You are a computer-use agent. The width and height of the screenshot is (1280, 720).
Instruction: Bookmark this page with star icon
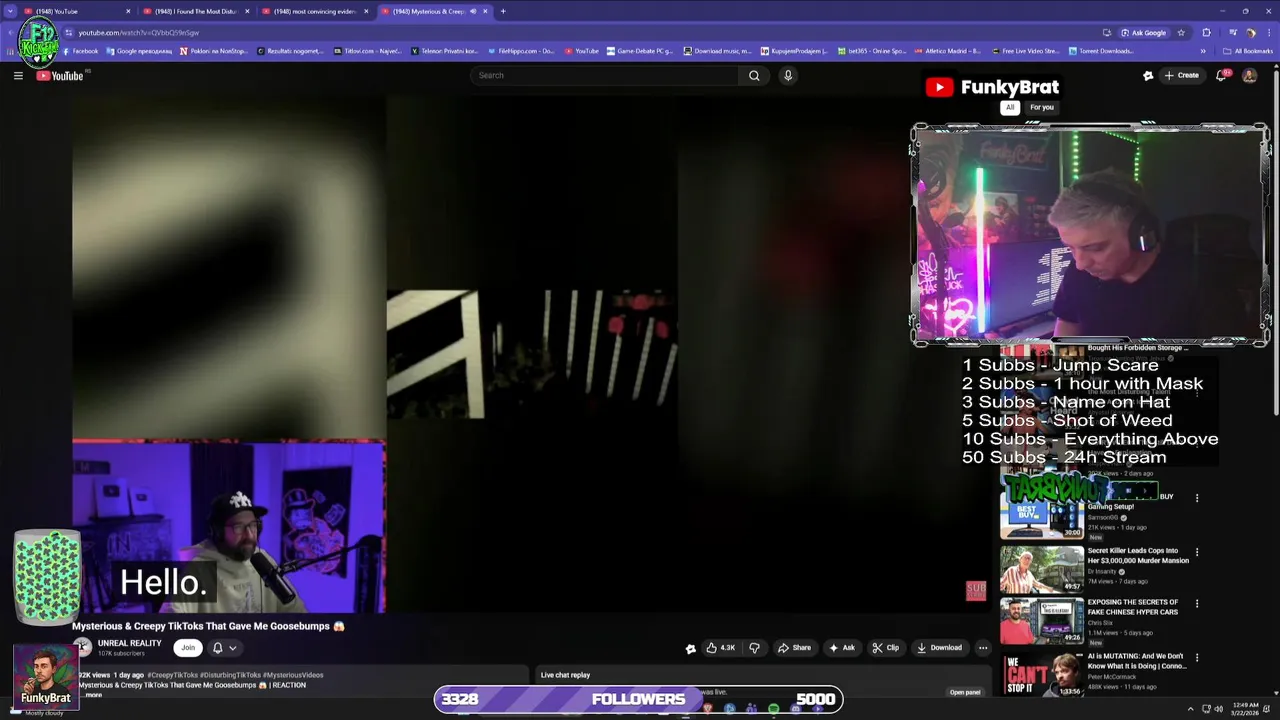1181,32
